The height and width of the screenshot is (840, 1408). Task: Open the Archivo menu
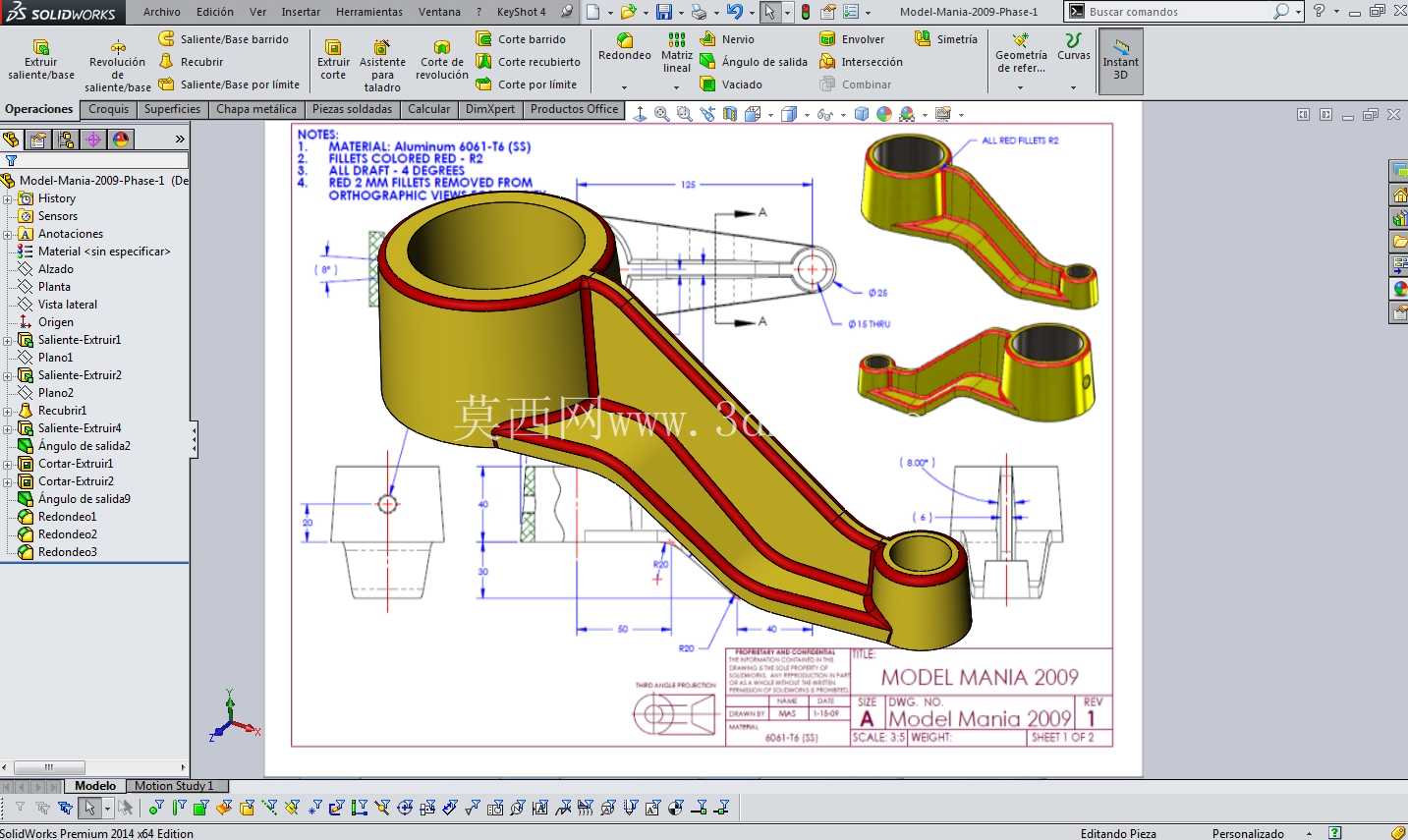162,12
